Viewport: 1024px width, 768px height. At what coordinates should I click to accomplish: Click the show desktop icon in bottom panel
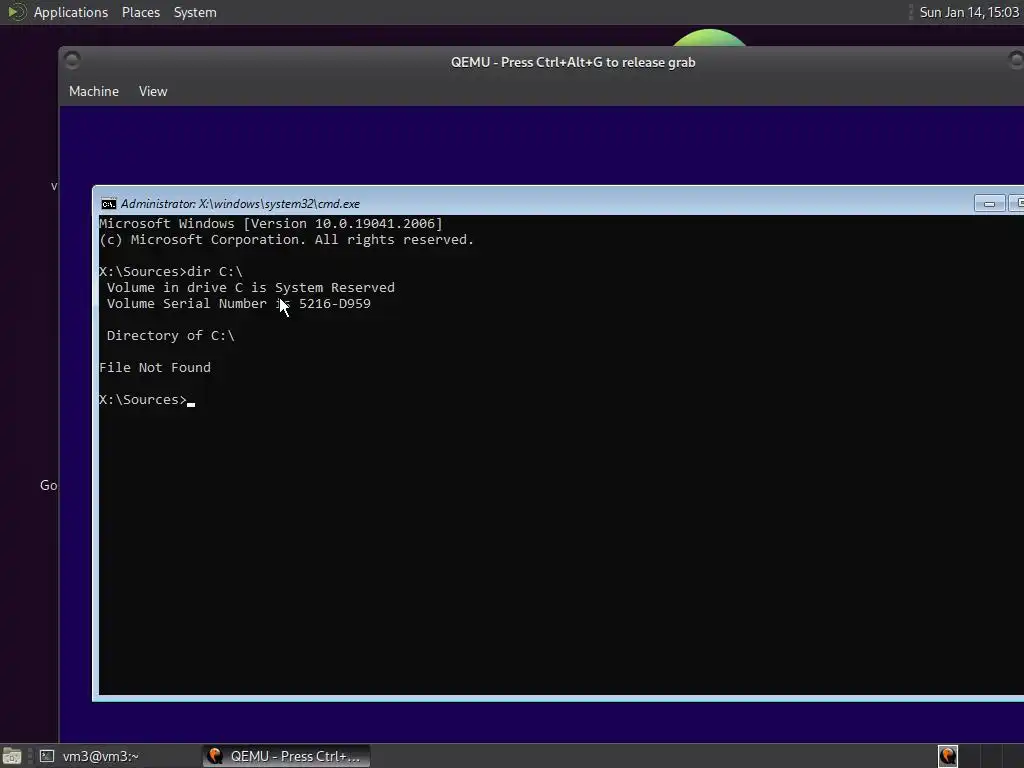12,756
